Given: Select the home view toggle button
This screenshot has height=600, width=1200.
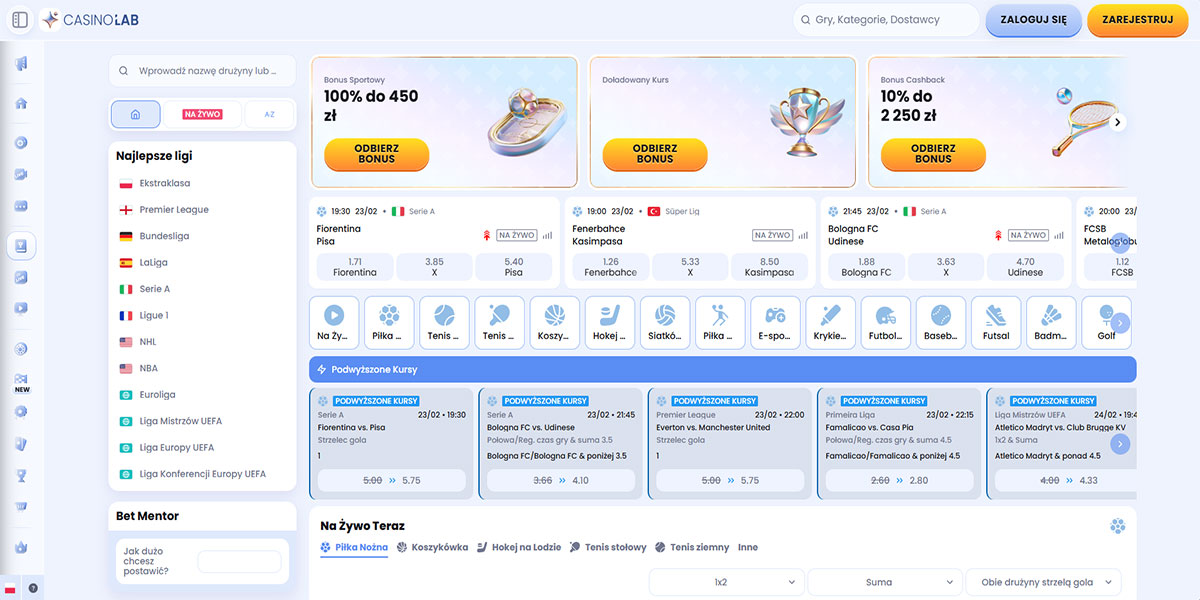Looking at the screenshot, I should point(135,114).
